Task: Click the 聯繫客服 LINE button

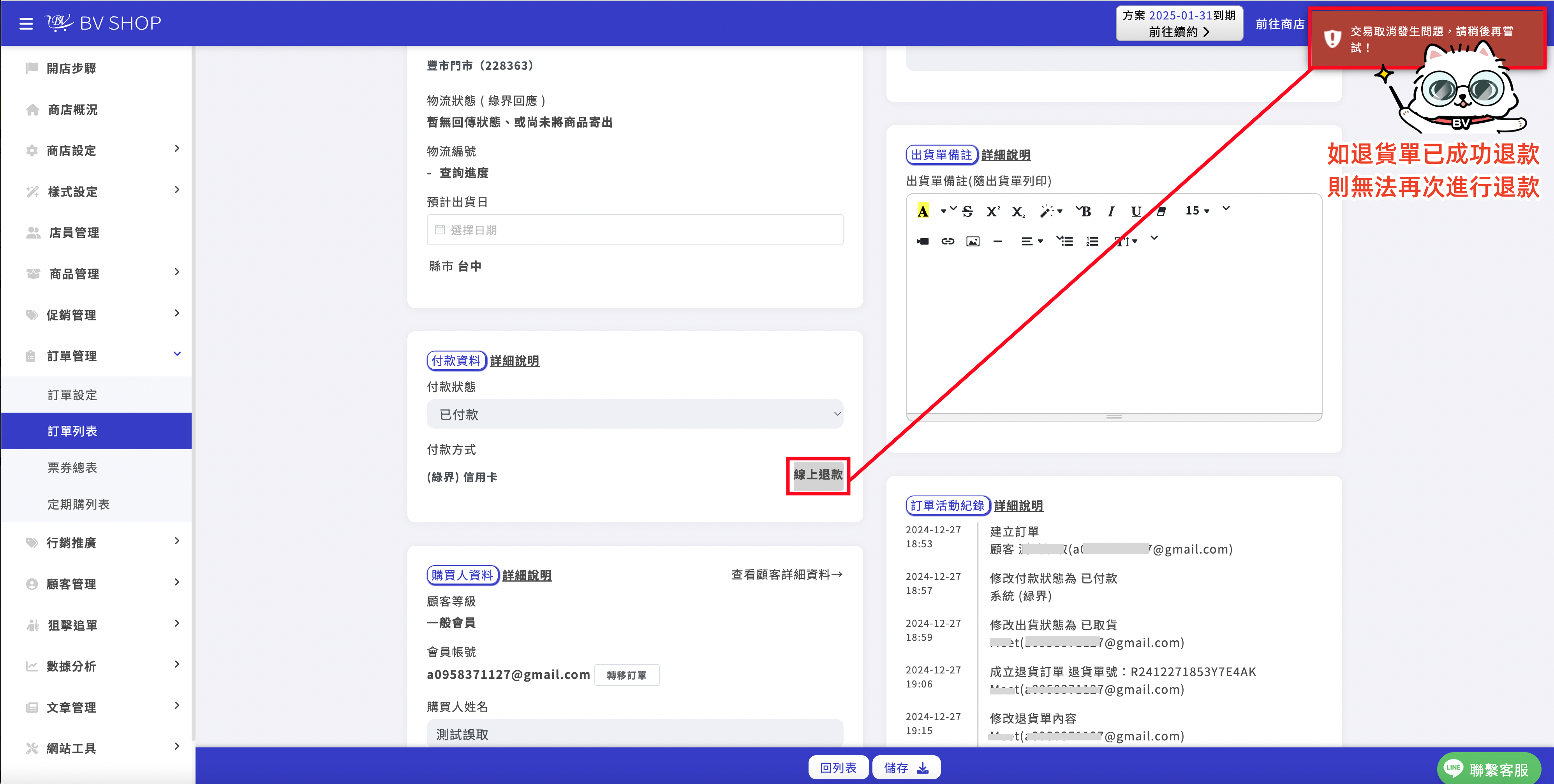Action: click(1488, 769)
